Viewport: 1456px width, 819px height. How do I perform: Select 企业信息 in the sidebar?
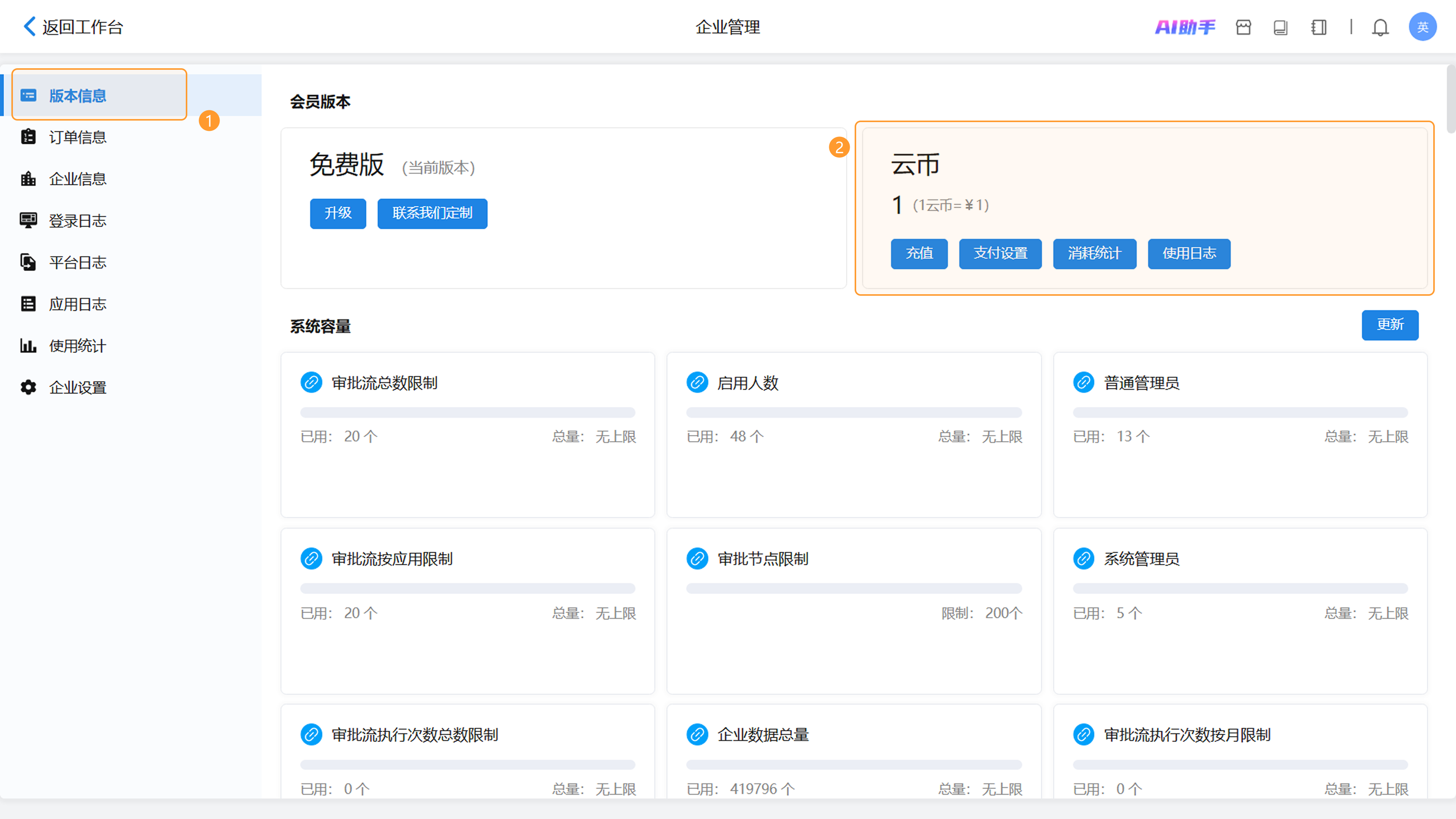[x=131, y=179]
